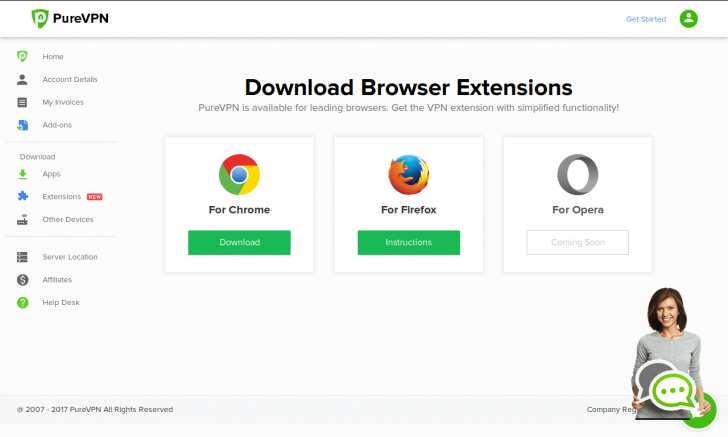Click Coming Soon button for Opera
This screenshot has height=437, width=728.
click(x=578, y=242)
